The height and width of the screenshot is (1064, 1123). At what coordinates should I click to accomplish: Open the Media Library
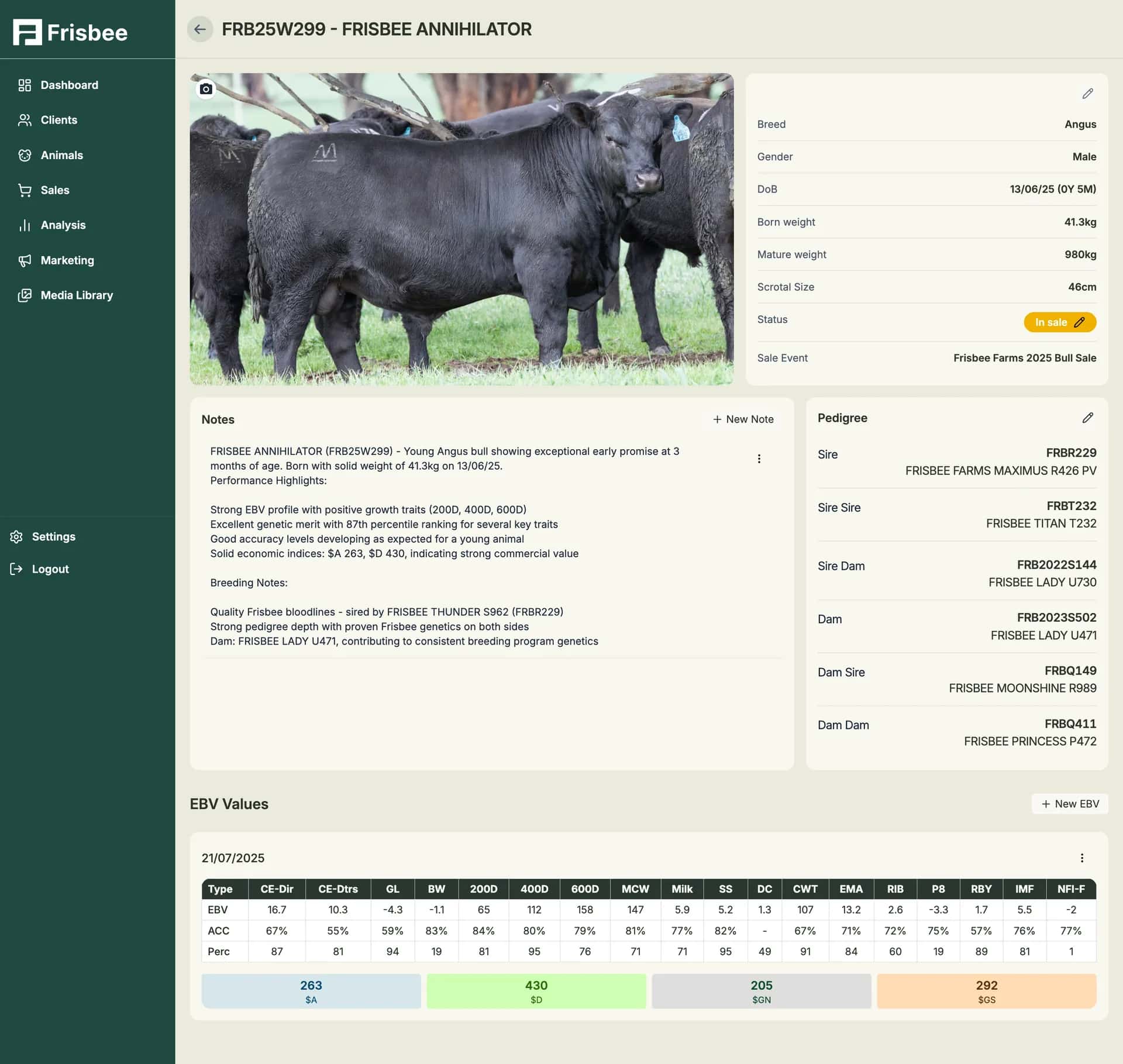point(77,295)
